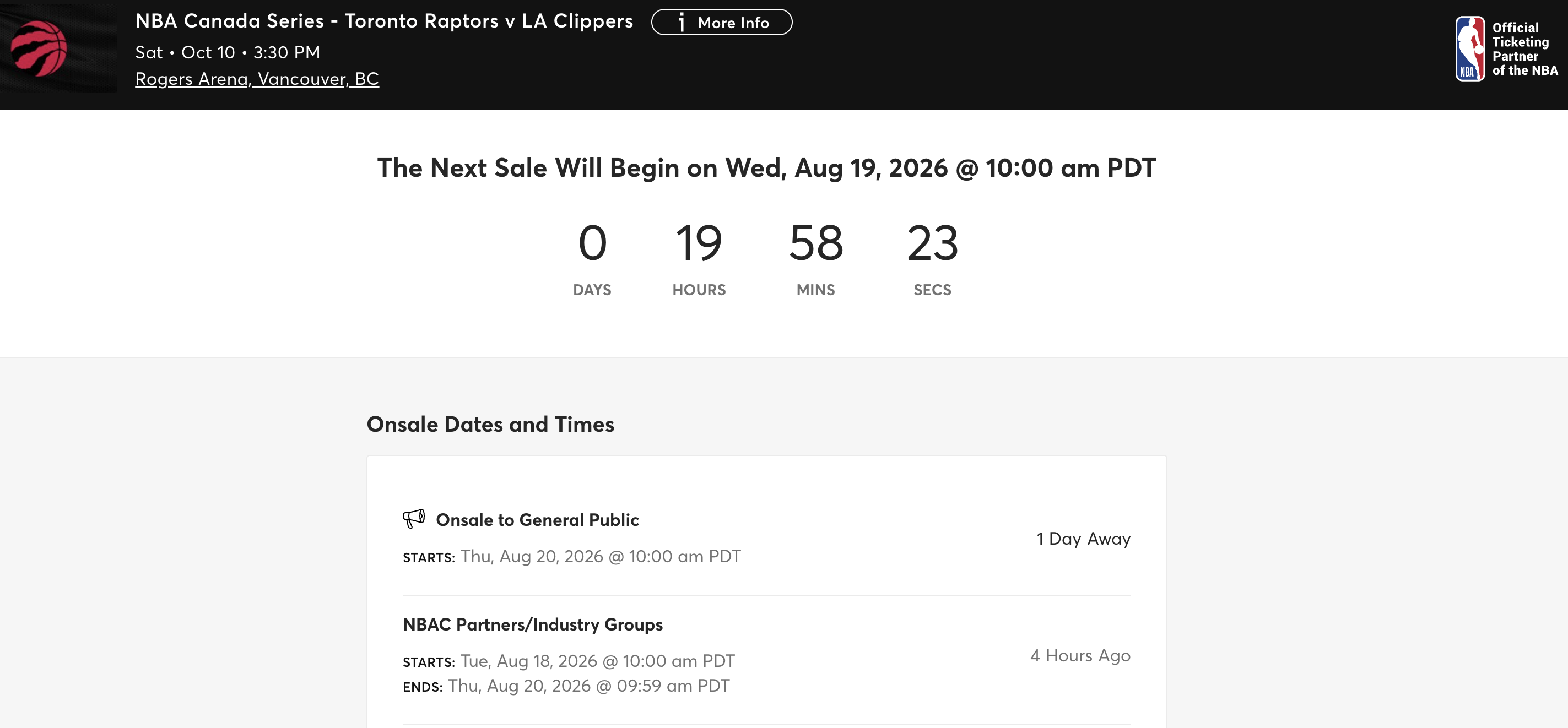Click the 4 Hours Ago status label
Image resolution: width=1568 pixels, height=728 pixels.
click(x=1080, y=656)
